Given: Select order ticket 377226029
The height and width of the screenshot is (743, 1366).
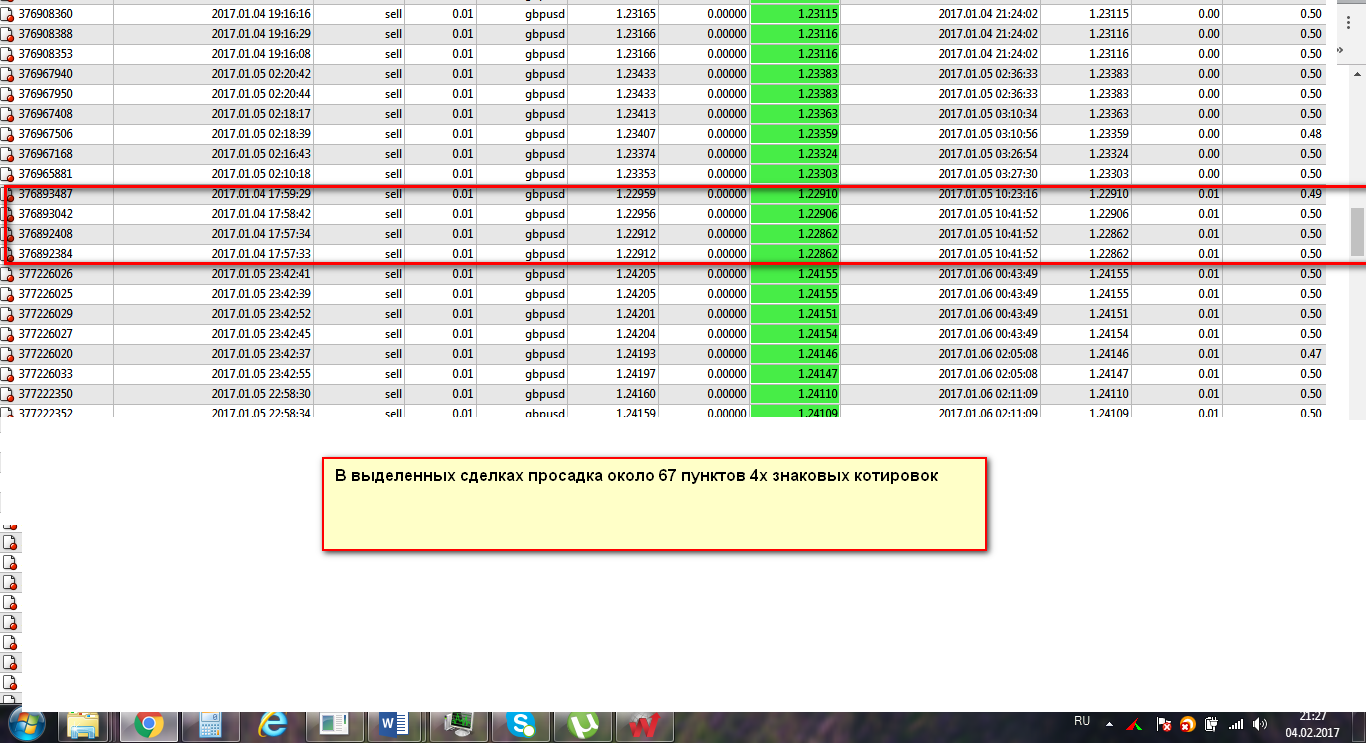Looking at the screenshot, I should pyautogui.click(x=46, y=314).
